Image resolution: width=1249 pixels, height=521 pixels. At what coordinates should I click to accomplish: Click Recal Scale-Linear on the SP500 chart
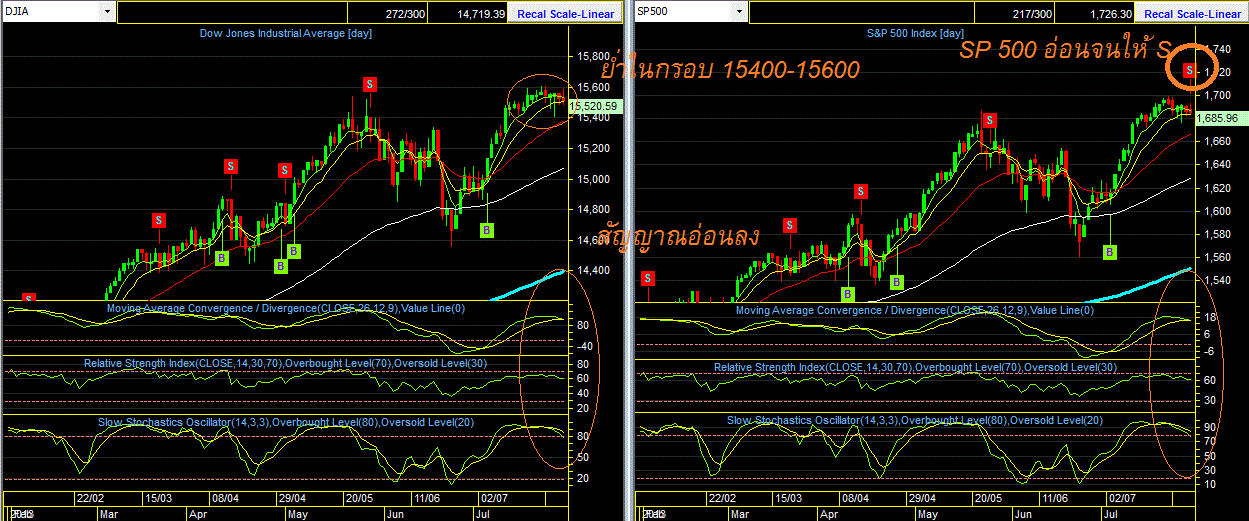point(1192,14)
